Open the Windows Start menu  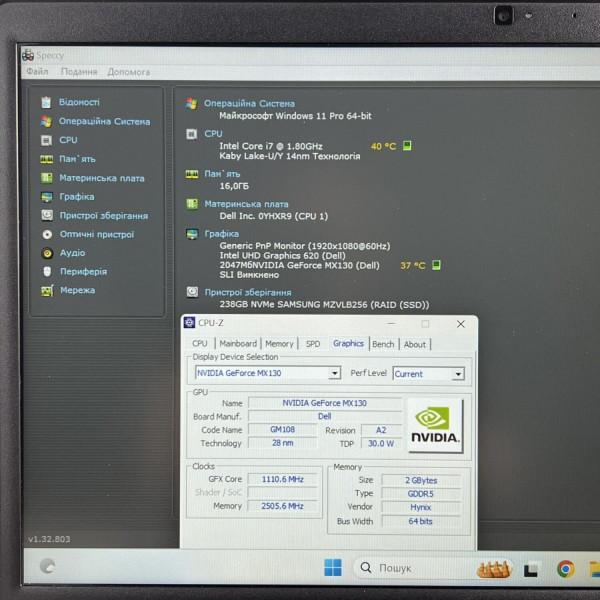pos(333,567)
